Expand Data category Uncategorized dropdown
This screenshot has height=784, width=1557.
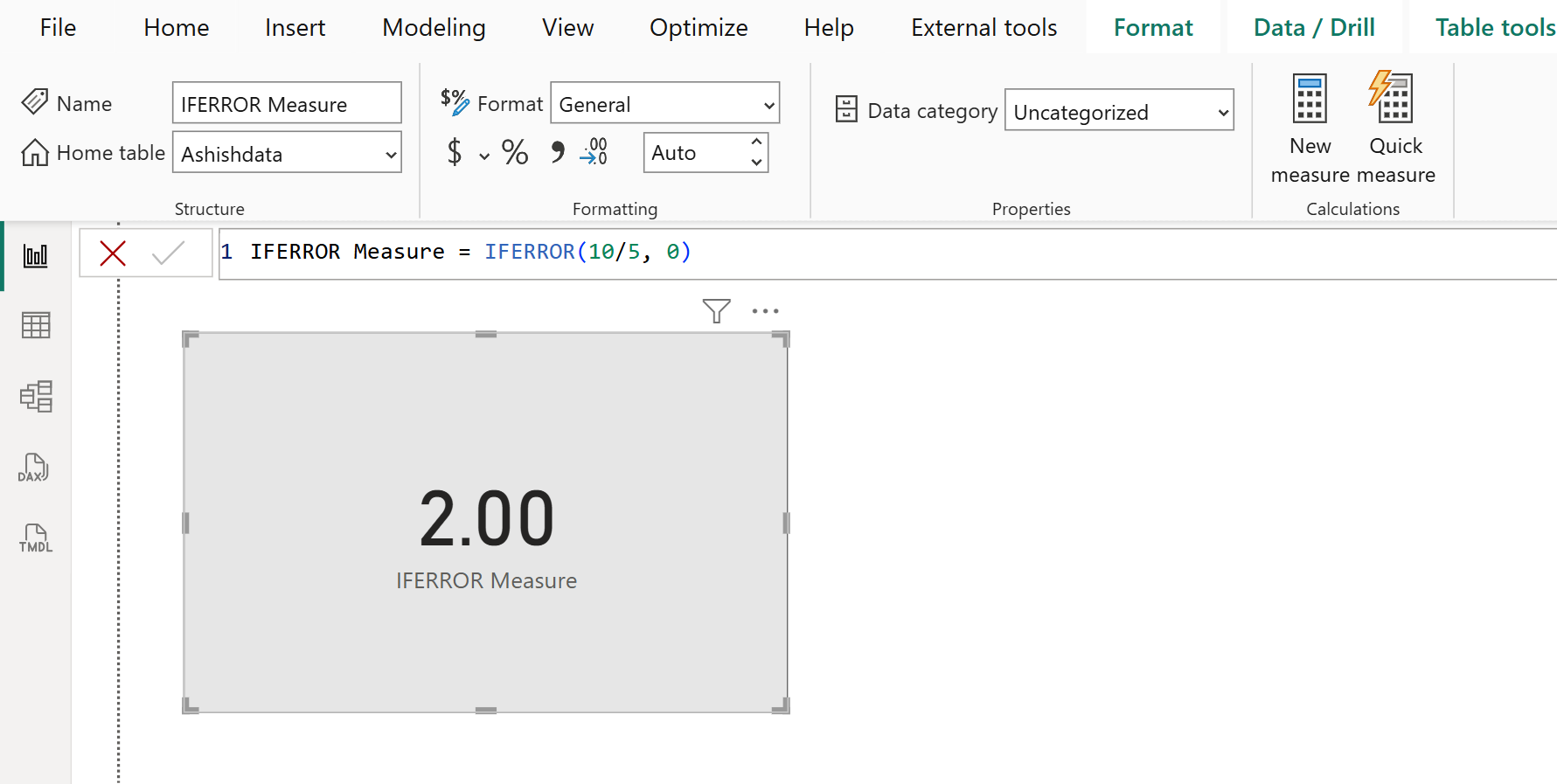1223,113
